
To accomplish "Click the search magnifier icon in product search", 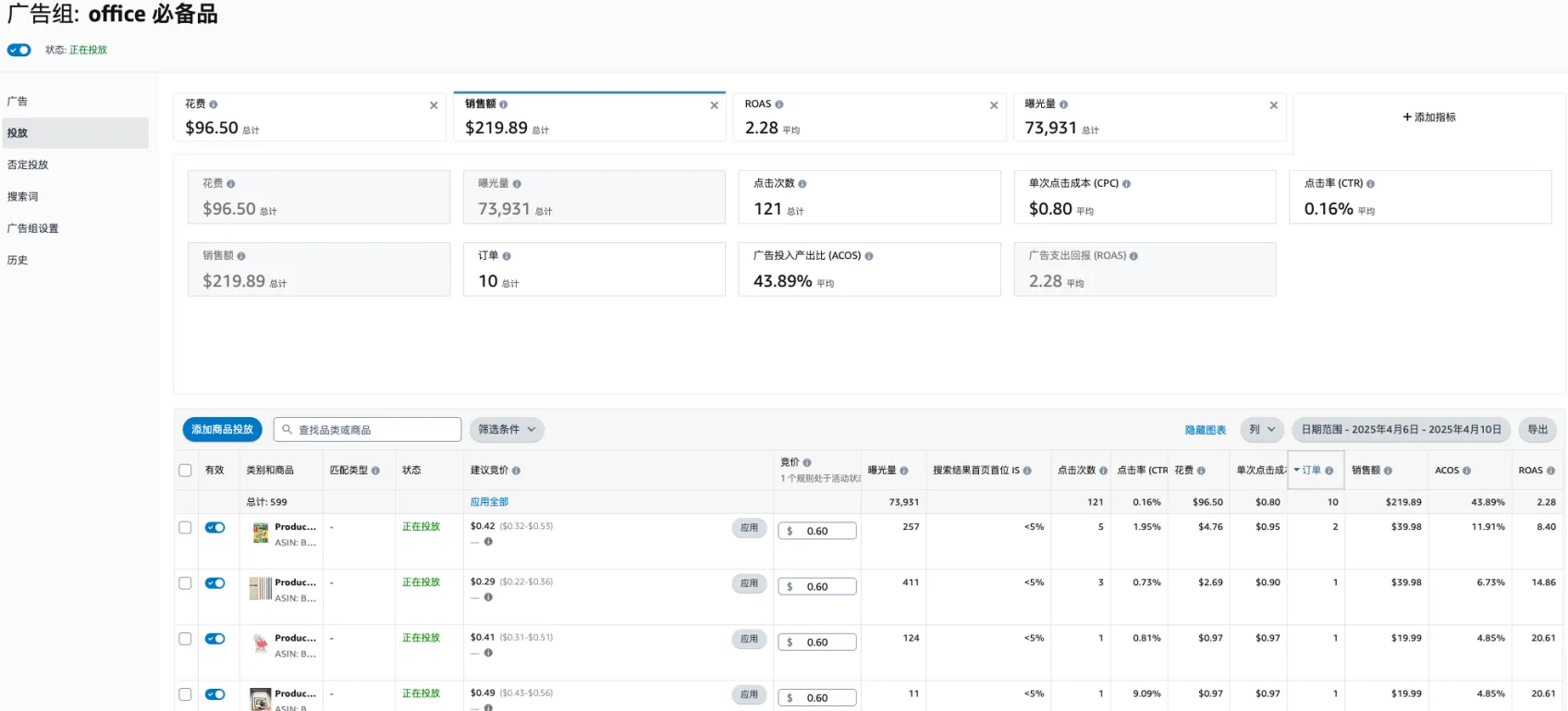I will 288,430.
